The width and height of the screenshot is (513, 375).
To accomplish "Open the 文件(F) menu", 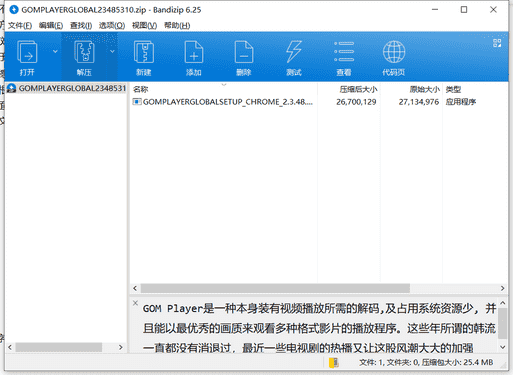I will point(20,25).
